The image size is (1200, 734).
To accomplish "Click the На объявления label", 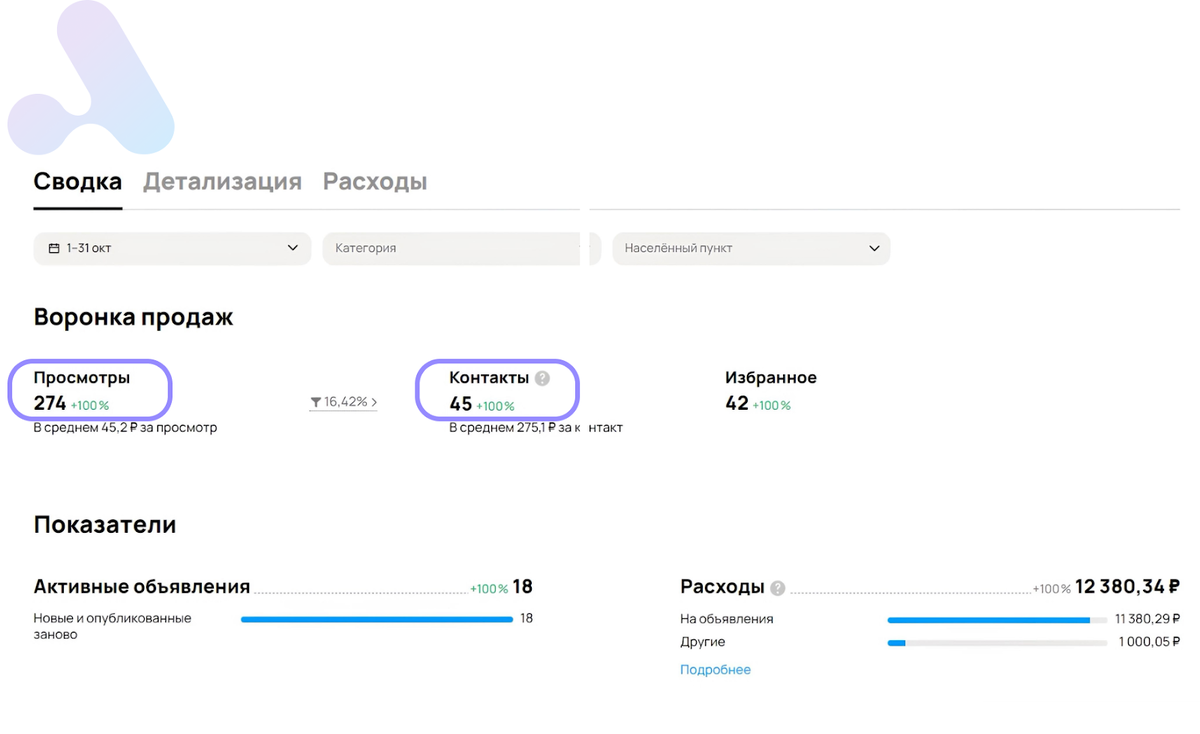I will (726, 619).
